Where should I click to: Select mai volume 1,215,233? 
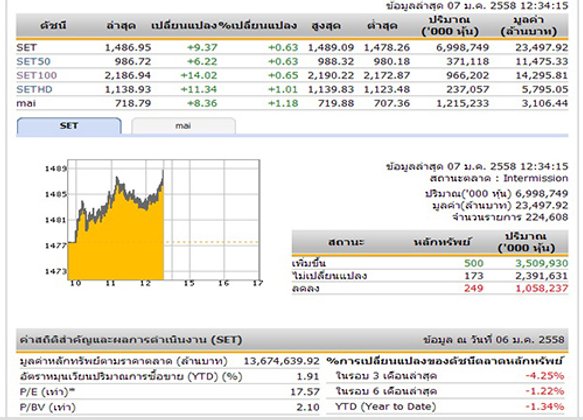[x=463, y=103]
